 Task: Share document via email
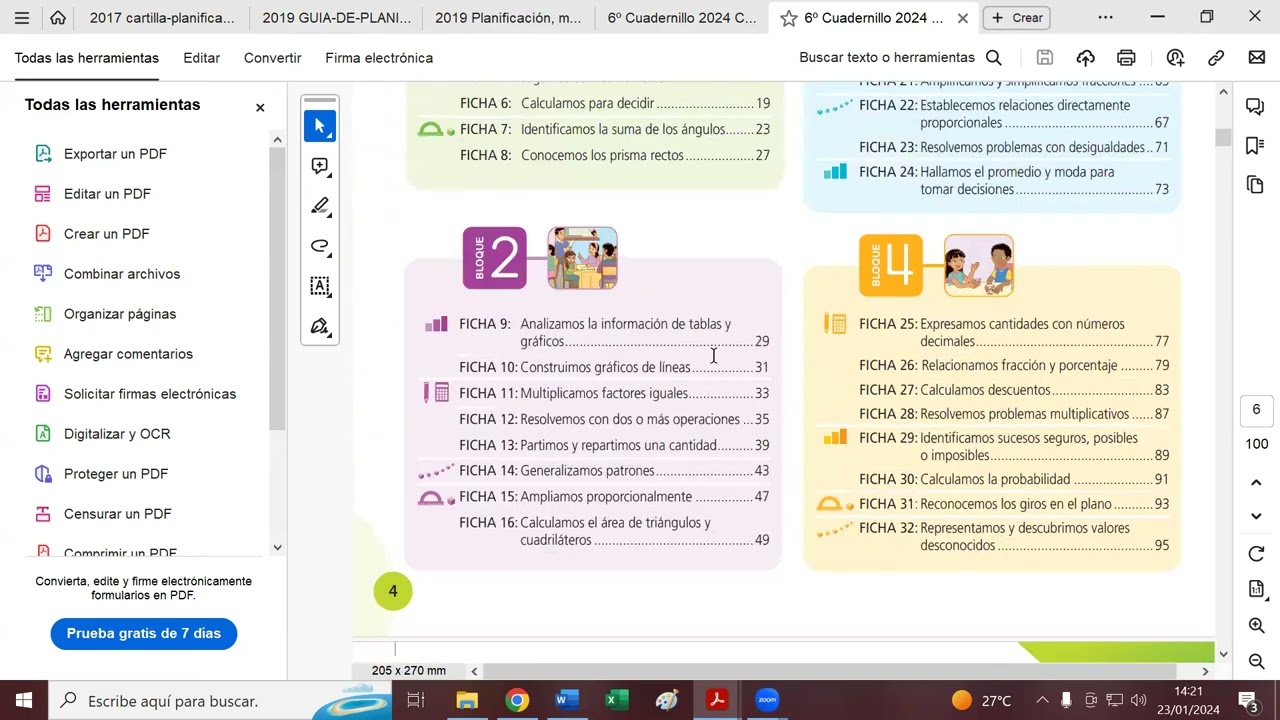coord(1257,58)
